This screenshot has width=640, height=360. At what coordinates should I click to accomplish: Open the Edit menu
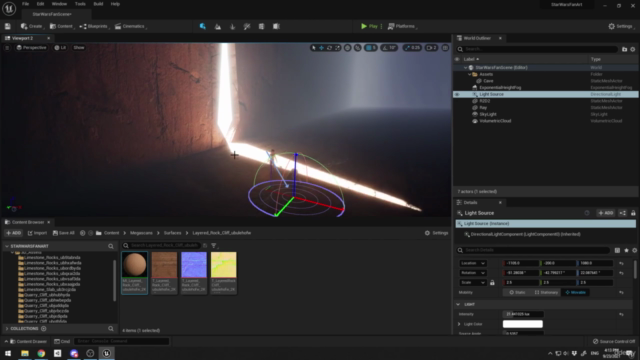[x=40, y=4]
